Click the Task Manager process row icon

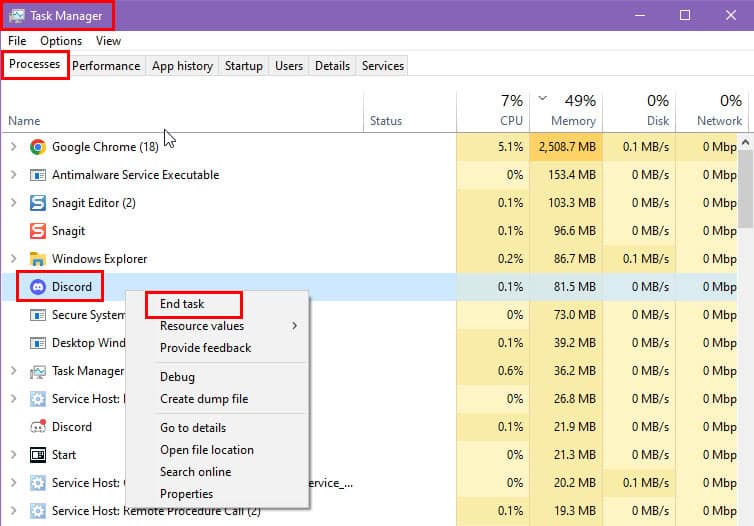pyautogui.click(x=38, y=371)
